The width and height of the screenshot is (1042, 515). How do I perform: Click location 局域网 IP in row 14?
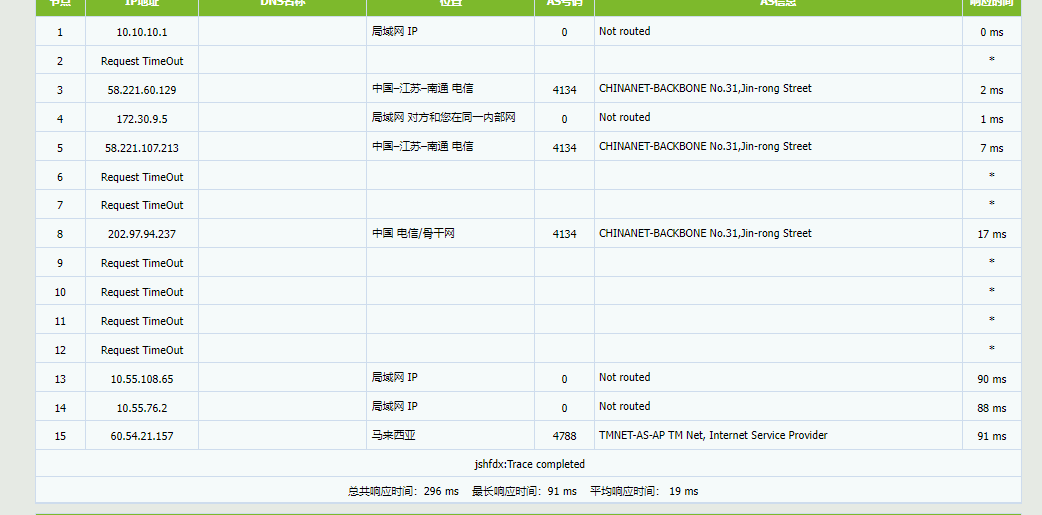tap(395, 406)
